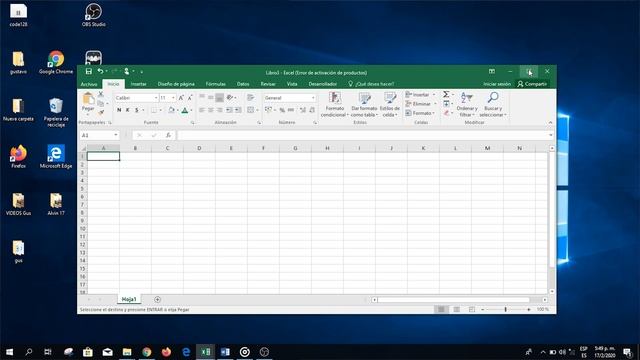Toggle wrap text in the Alineación group
Screen dimensions: 640x360
pos(250,98)
